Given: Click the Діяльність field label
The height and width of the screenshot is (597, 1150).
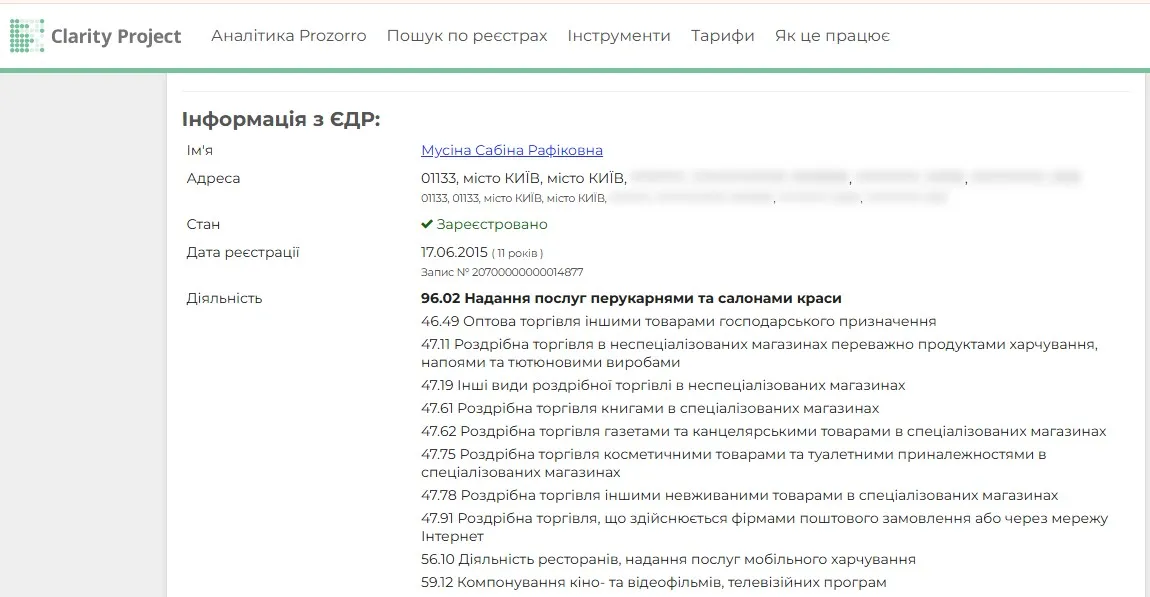Looking at the screenshot, I should pos(224,298).
